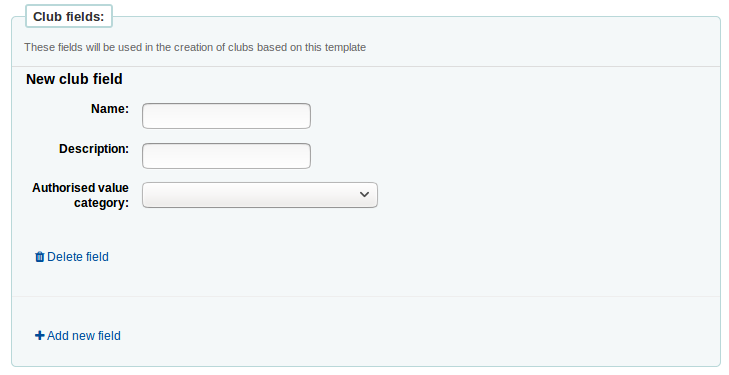This screenshot has height=375, width=729.
Task: Click the Club fields: legend
Action: 69,17
